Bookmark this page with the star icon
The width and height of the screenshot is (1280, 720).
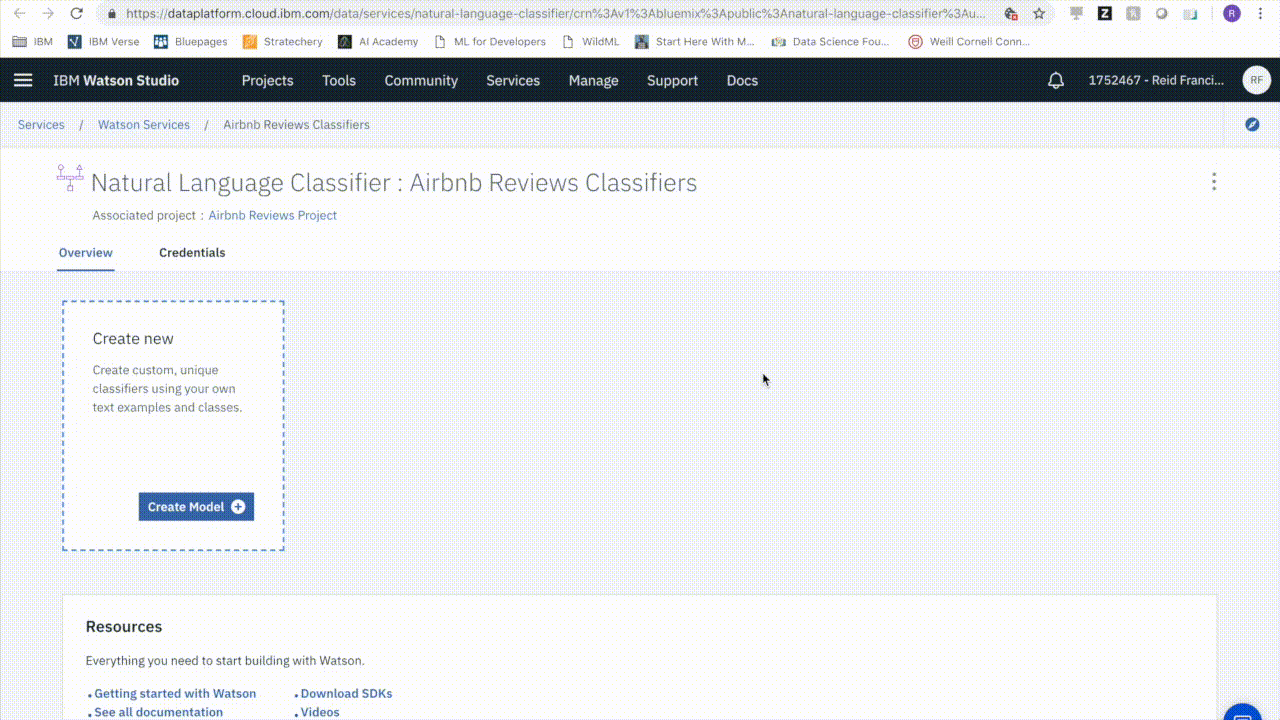point(1039,14)
